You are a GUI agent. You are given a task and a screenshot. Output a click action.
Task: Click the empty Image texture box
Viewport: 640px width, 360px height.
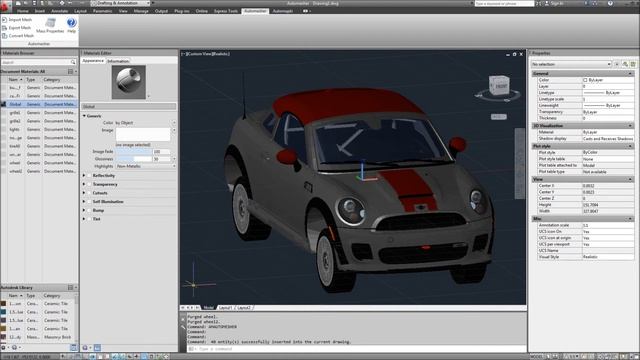click(143, 134)
